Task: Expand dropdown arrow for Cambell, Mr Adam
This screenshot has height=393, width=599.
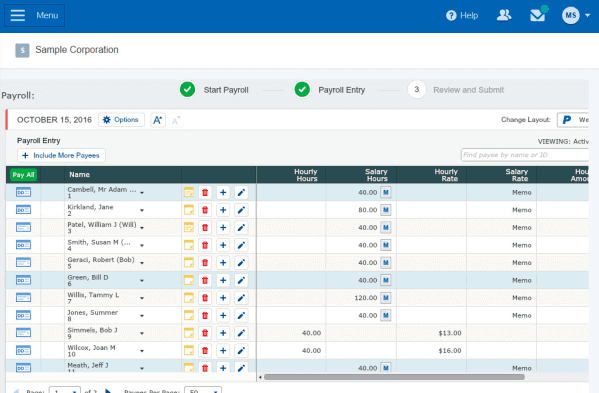Action: tap(142, 193)
